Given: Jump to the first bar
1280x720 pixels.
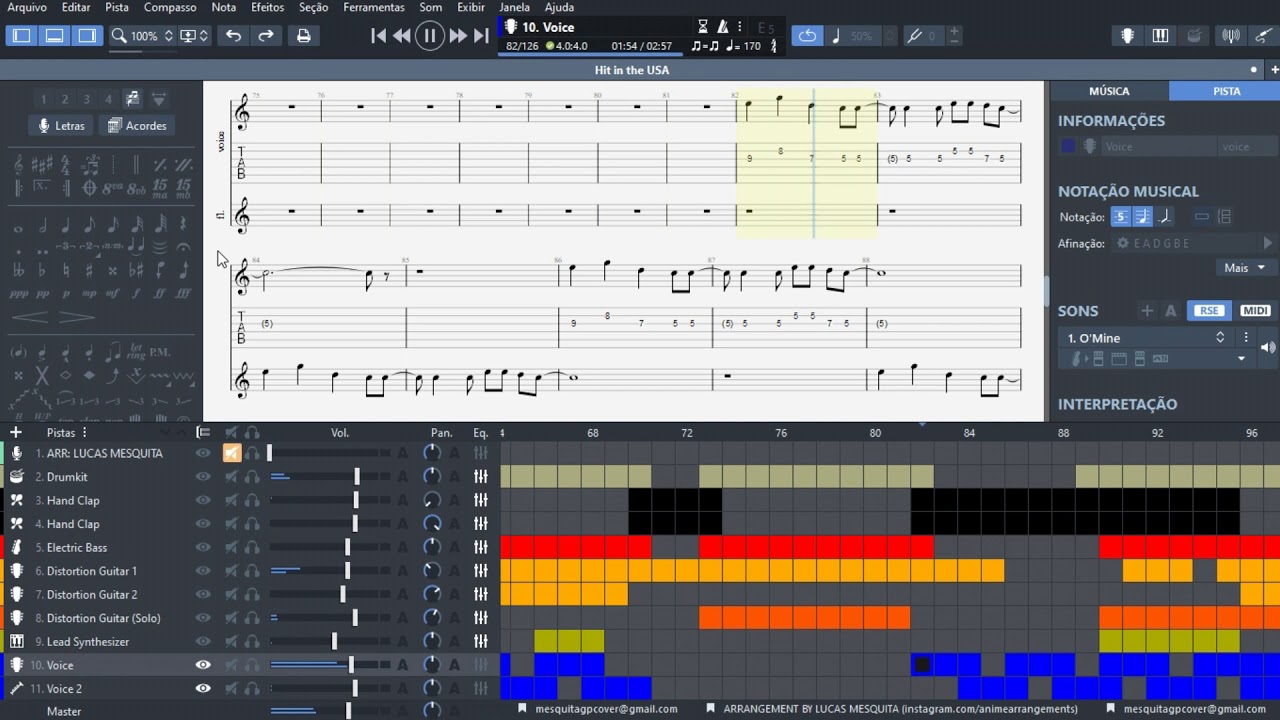Looking at the screenshot, I should [378, 36].
